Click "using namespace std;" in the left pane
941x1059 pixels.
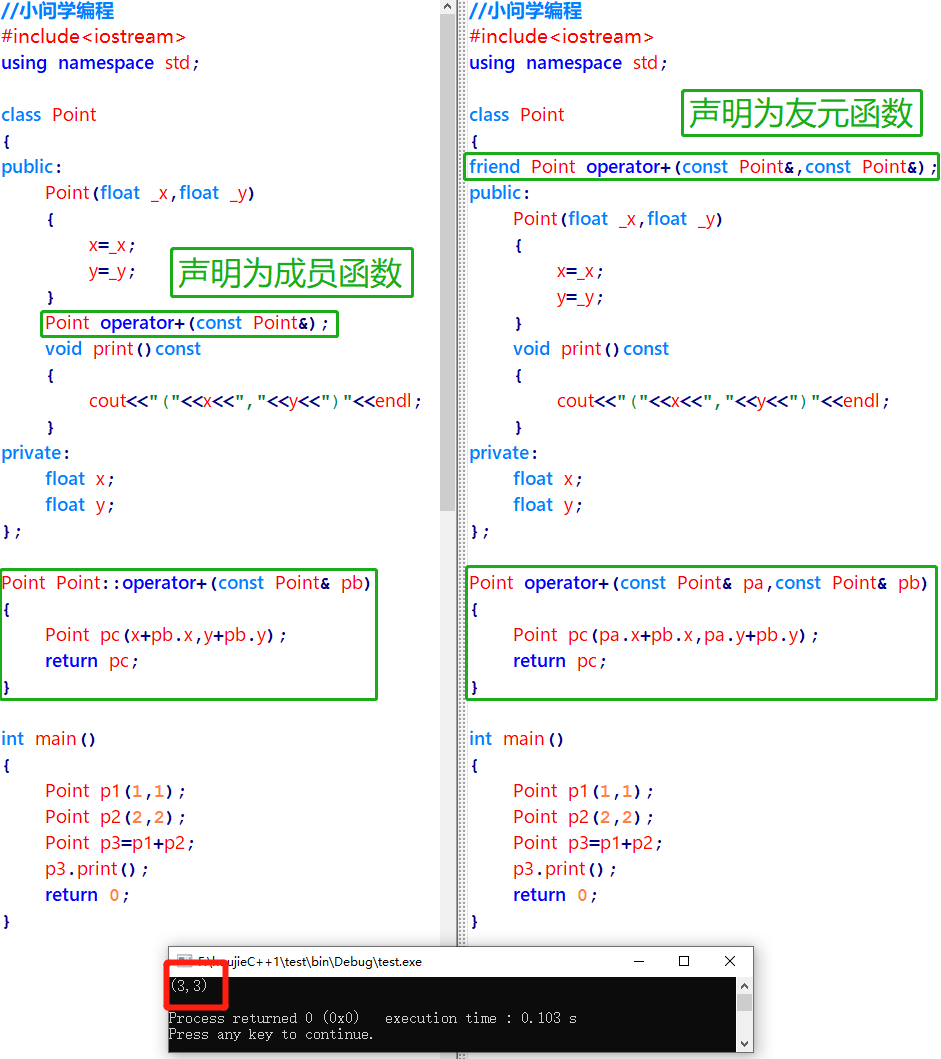100,63
